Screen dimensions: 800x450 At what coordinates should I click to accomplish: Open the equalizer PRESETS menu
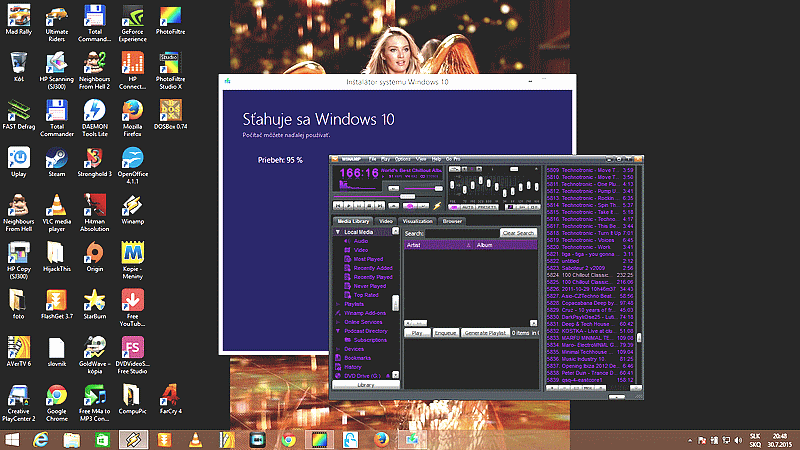487,207
